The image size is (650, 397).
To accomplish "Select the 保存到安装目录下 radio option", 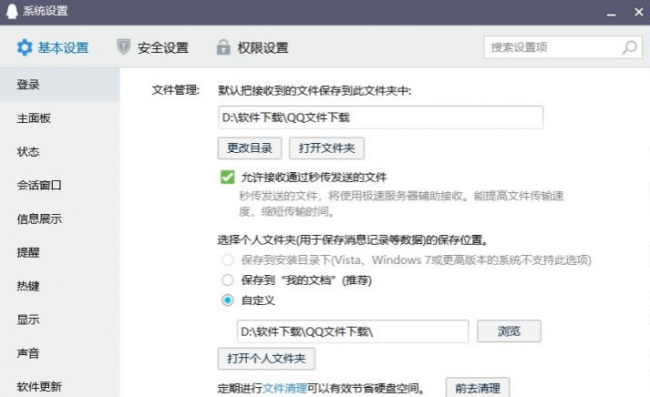I will pyautogui.click(x=228, y=260).
